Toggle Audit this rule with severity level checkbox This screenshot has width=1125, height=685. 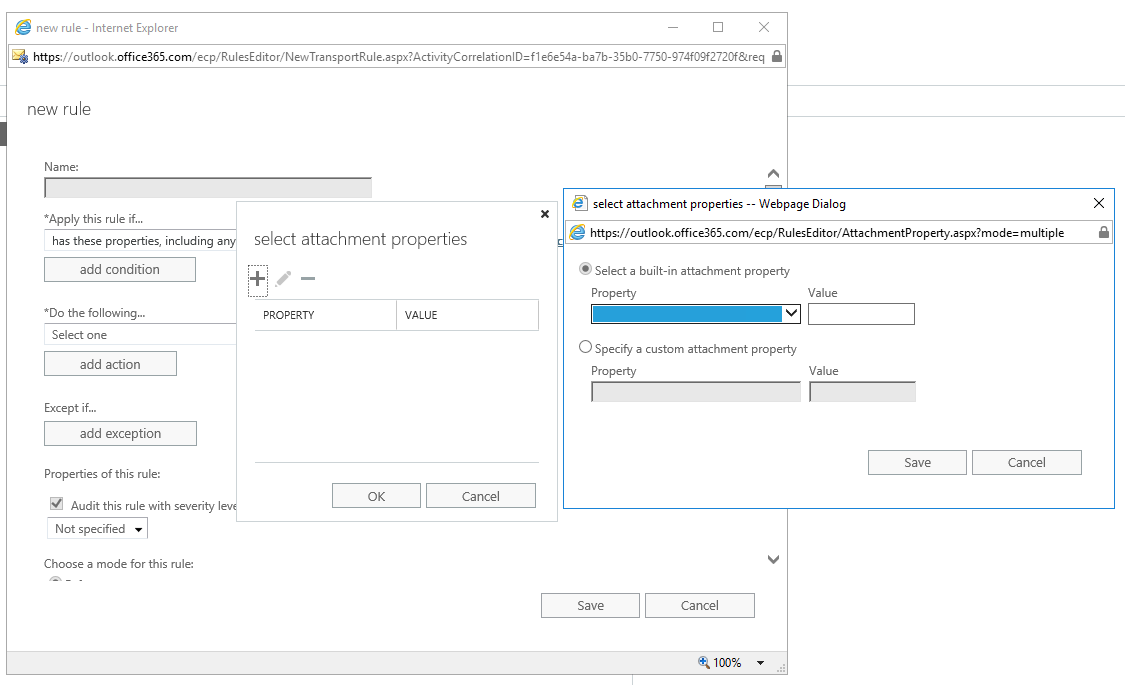(x=57, y=504)
